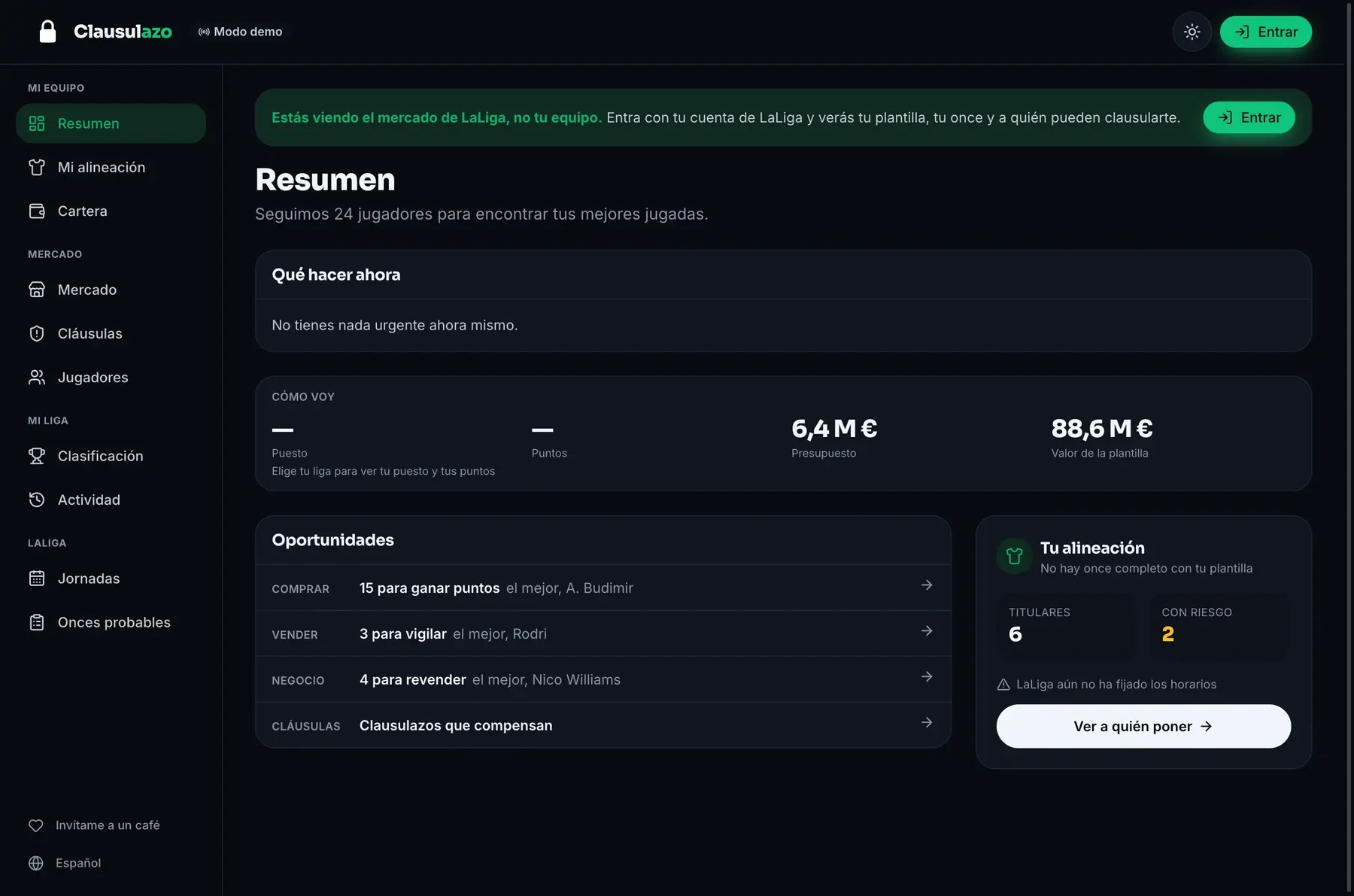Click the 4 para revender text
Image resolution: width=1354 pixels, height=896 pixels.
tap(413, 679)
